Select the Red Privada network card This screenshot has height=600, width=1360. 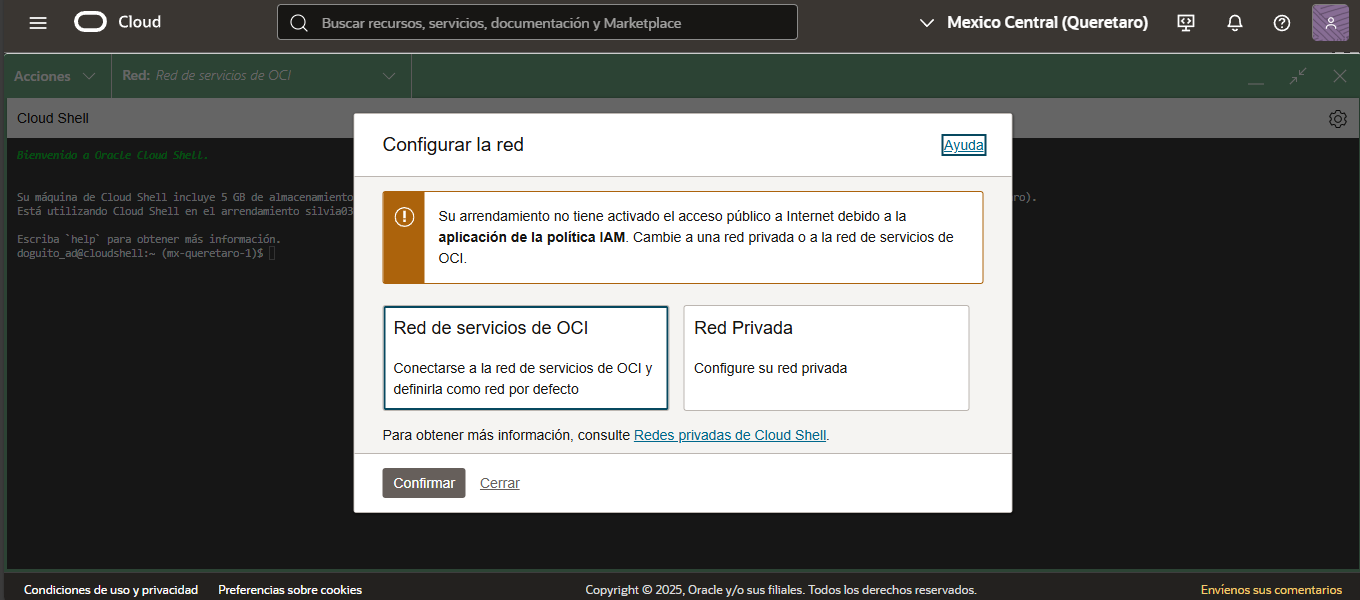click(x=825, y=358)
